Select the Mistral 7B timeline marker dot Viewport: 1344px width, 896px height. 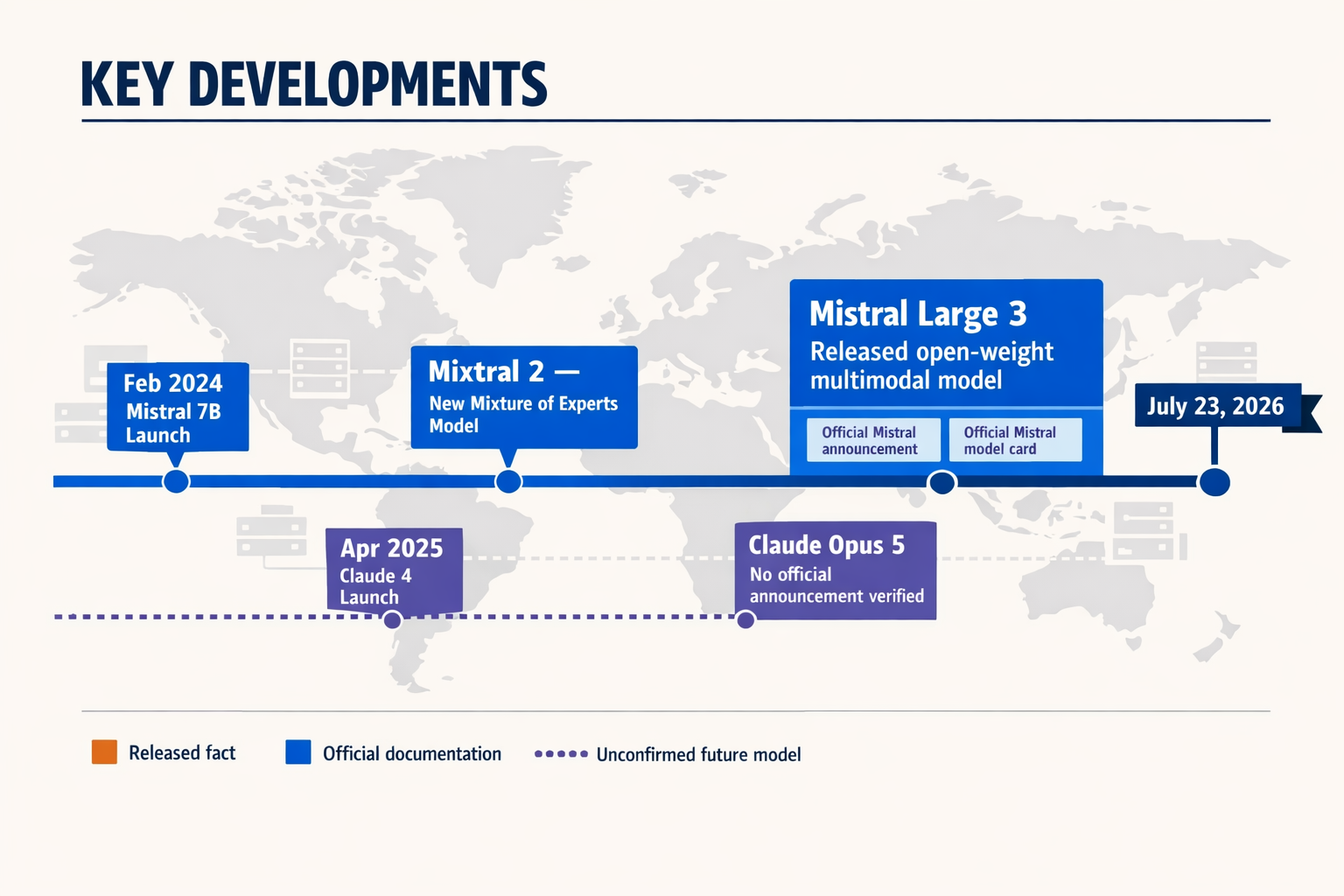tap(177, 481)
